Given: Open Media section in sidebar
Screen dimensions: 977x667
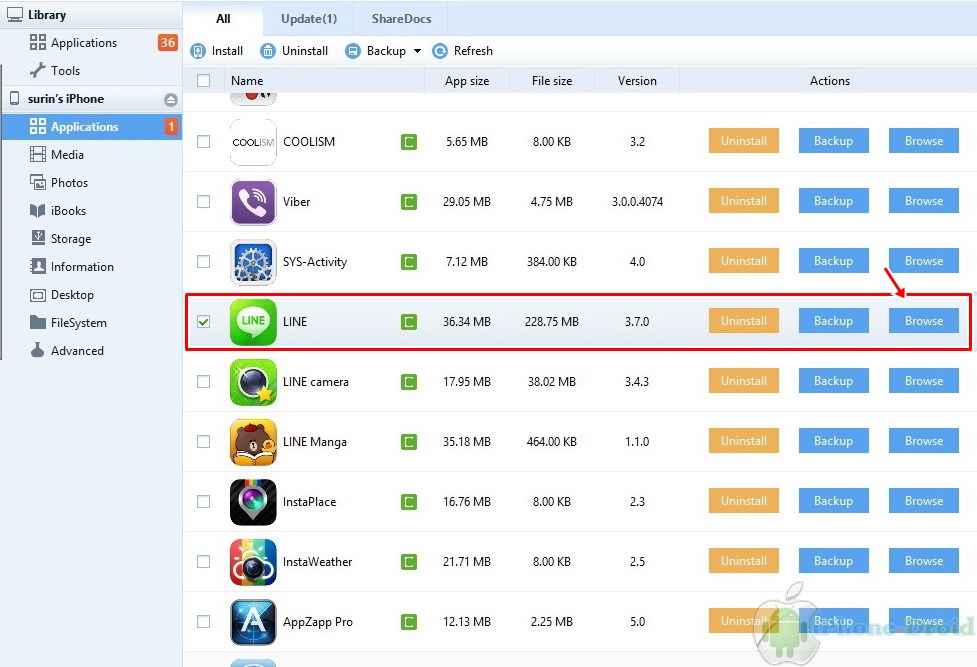Looking at the screenshot, I should 91,155.
